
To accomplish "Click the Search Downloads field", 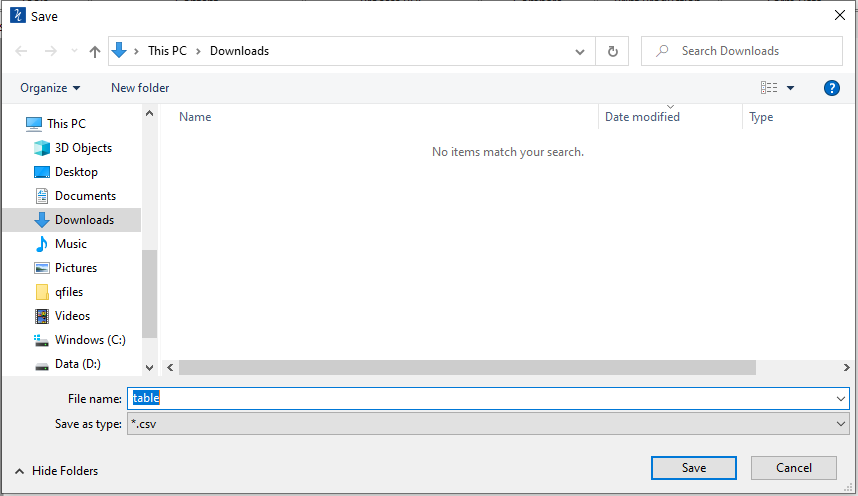I will pos(741,51).
